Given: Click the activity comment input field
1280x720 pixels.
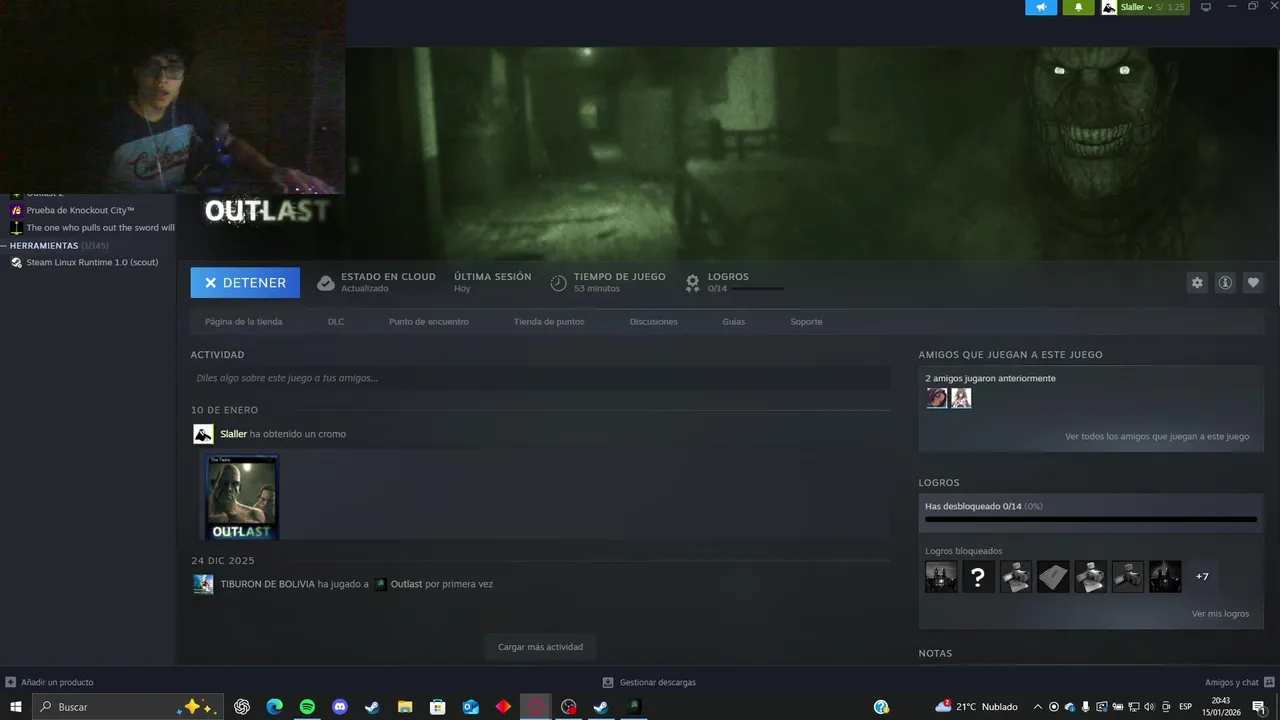Looking at the screenshot, I should click(540, 378).
